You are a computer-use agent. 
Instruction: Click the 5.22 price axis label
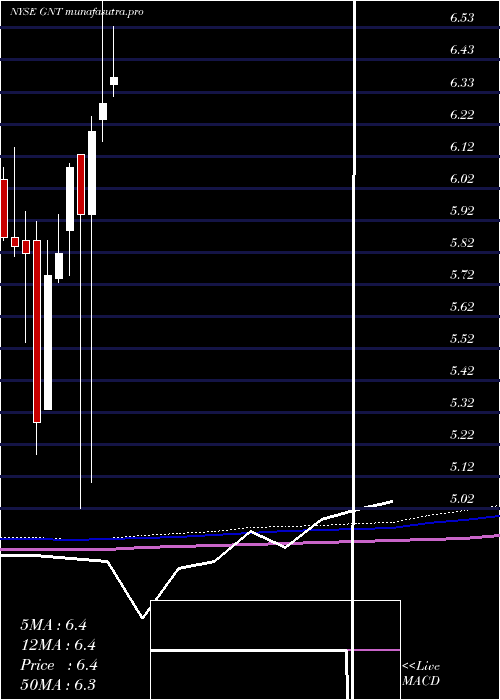tap(462, 434)
